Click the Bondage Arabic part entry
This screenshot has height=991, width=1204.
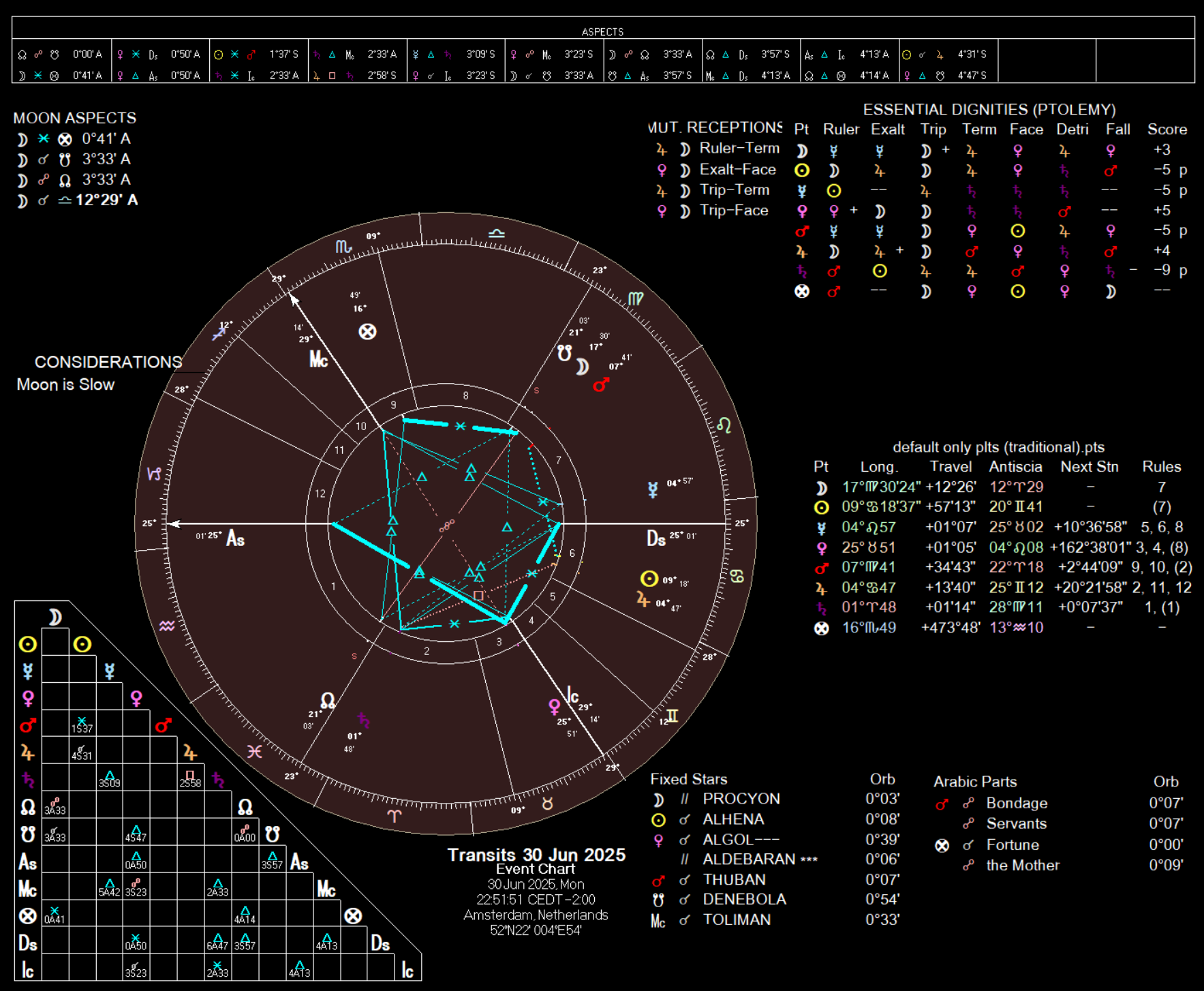1017,804
